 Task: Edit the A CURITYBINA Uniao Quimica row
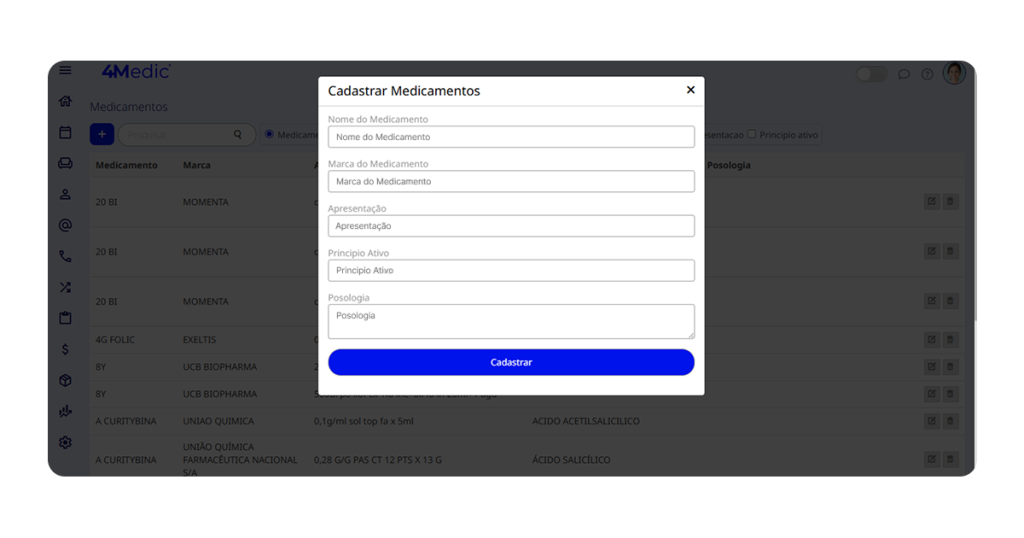pyautogui.click(x=931, y=421)
